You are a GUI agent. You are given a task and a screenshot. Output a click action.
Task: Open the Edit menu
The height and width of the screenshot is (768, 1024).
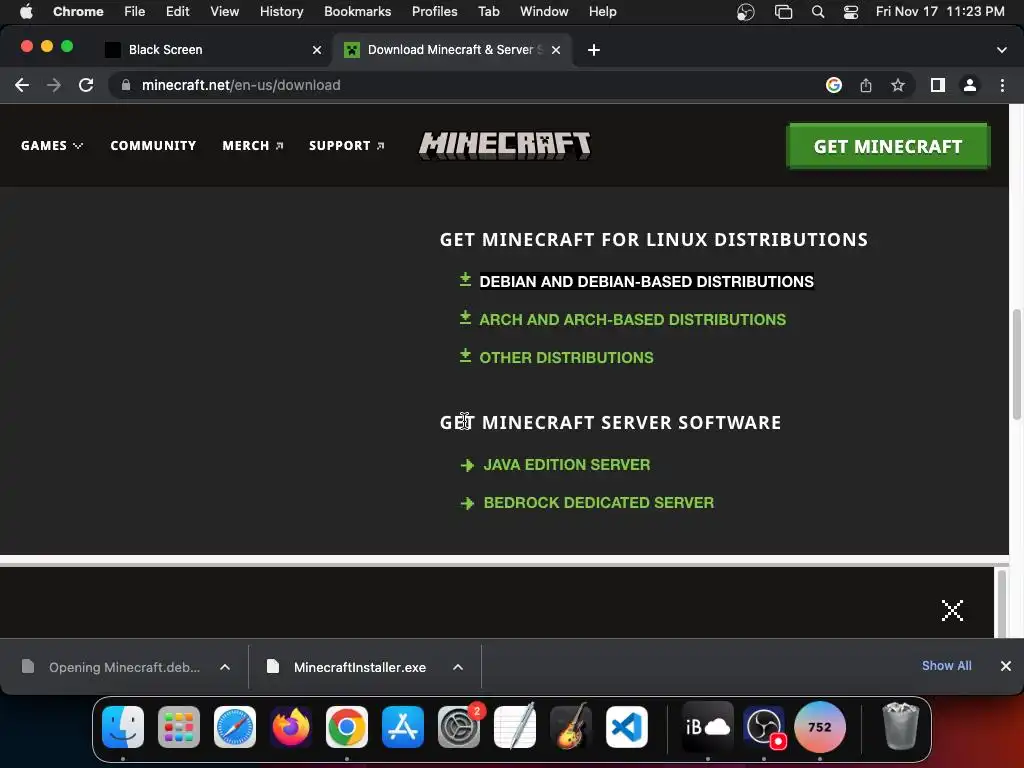tap(177, 12)
